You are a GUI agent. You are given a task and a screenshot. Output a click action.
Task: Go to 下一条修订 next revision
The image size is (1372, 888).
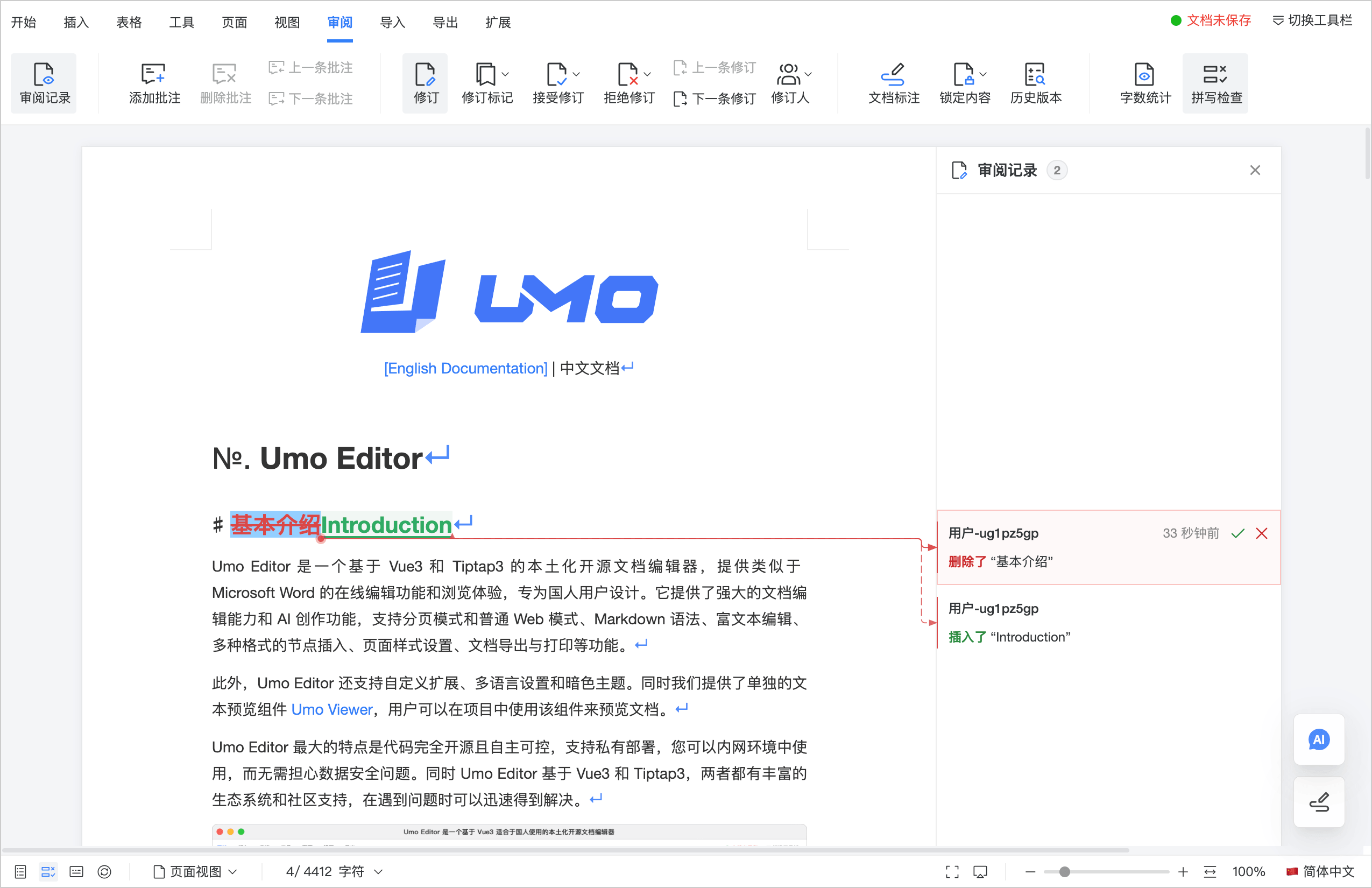tap(715, 98)
